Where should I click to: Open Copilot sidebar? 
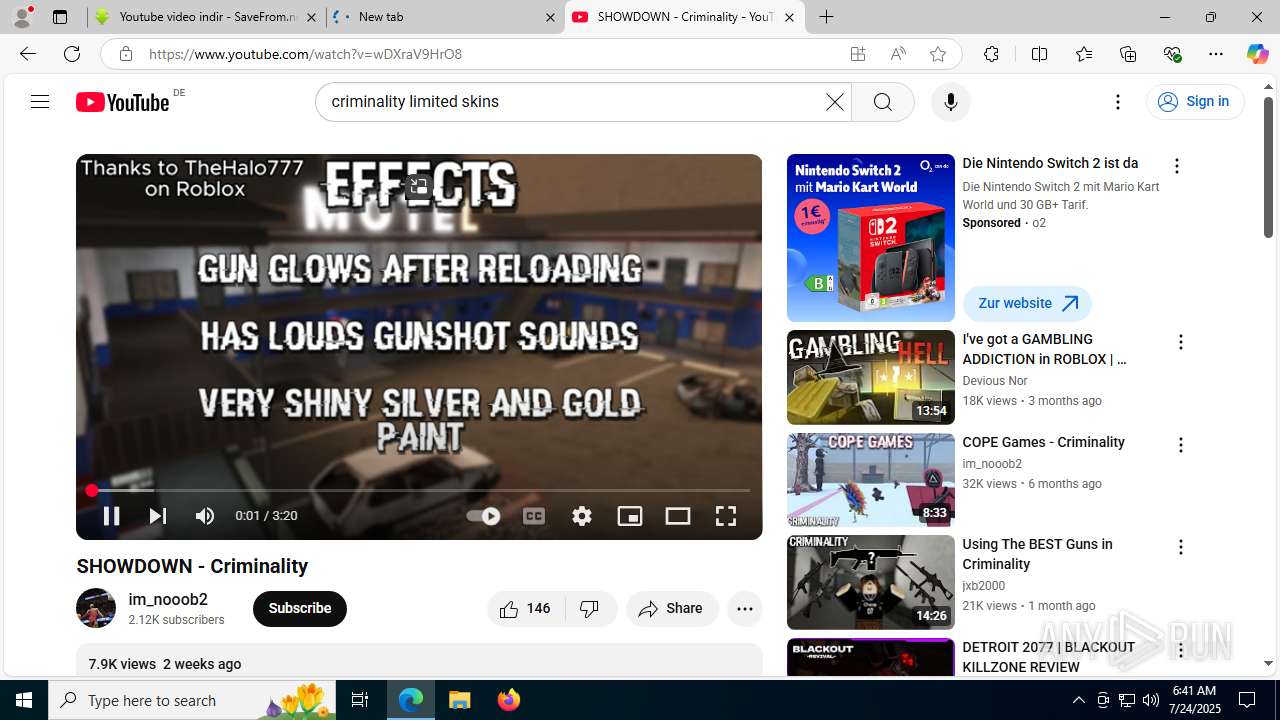coord(1257,54)
